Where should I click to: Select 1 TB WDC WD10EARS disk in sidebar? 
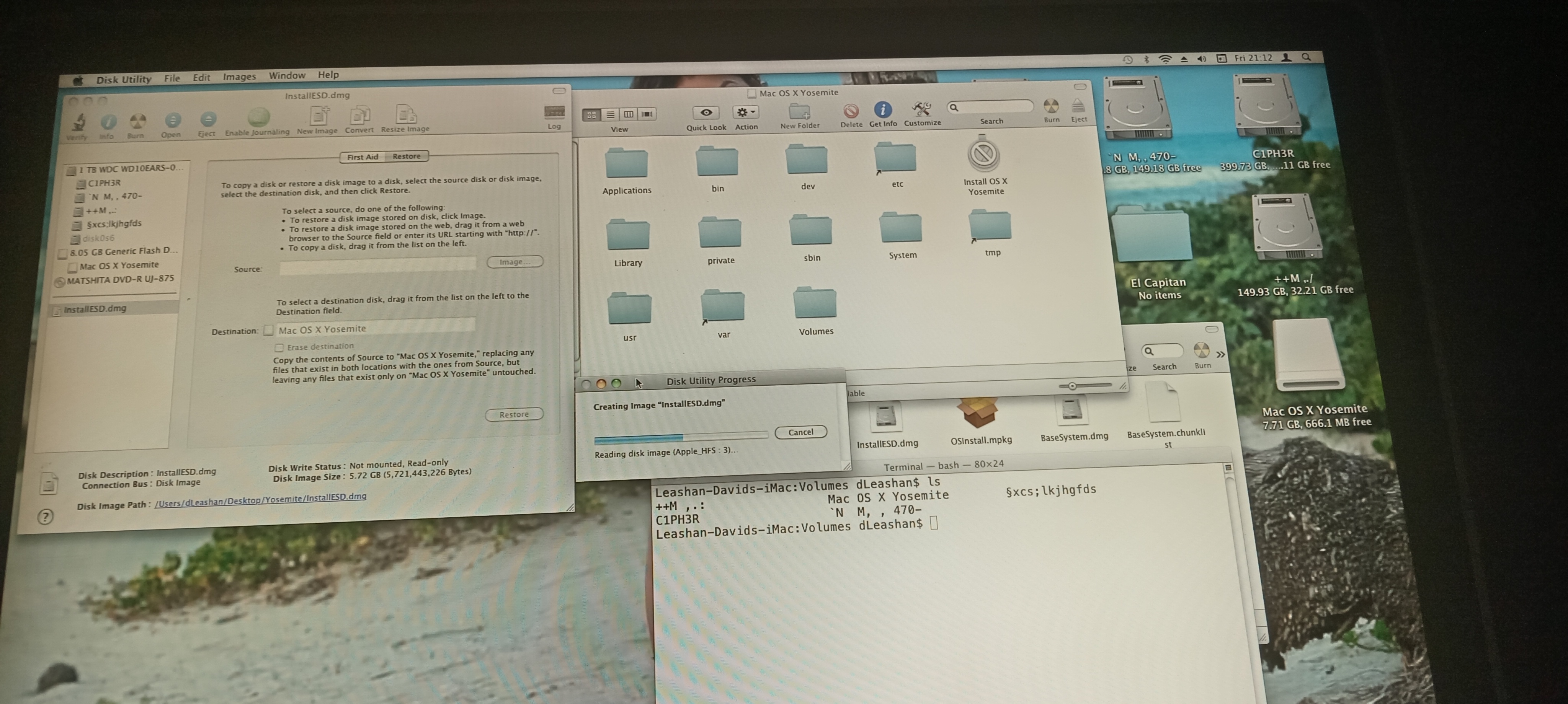tap(125, 169)
